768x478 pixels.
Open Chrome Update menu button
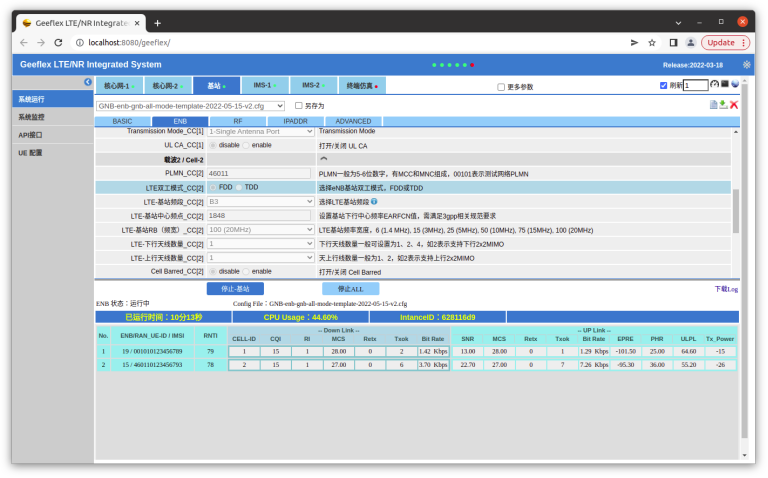click(725, 43)
